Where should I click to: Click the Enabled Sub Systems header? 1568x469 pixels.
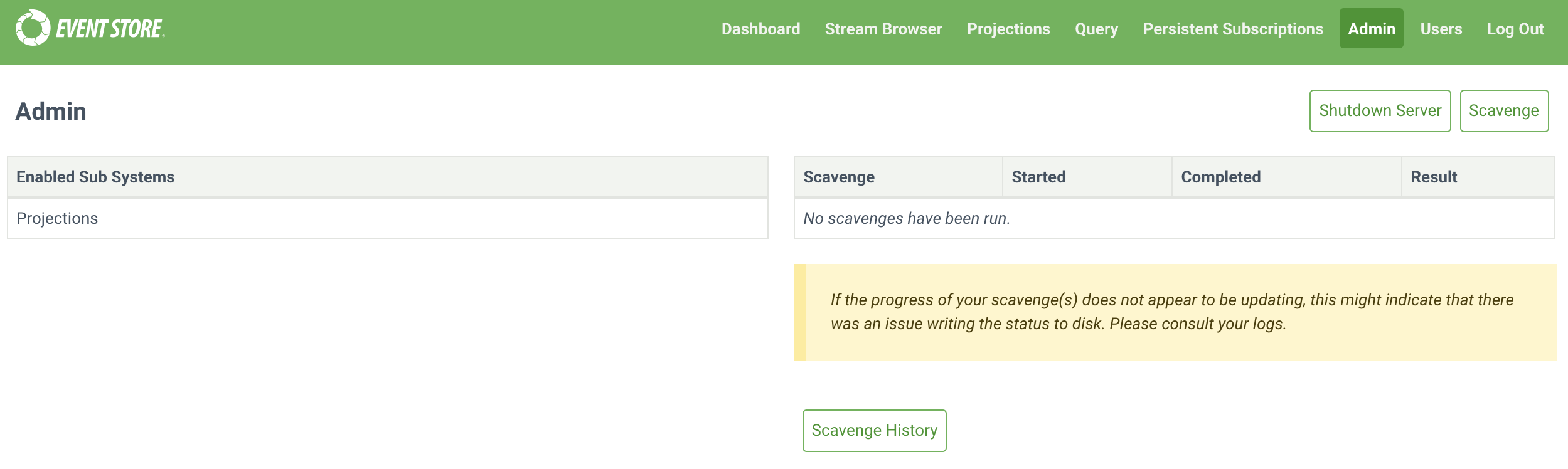[x=95, y=177]
